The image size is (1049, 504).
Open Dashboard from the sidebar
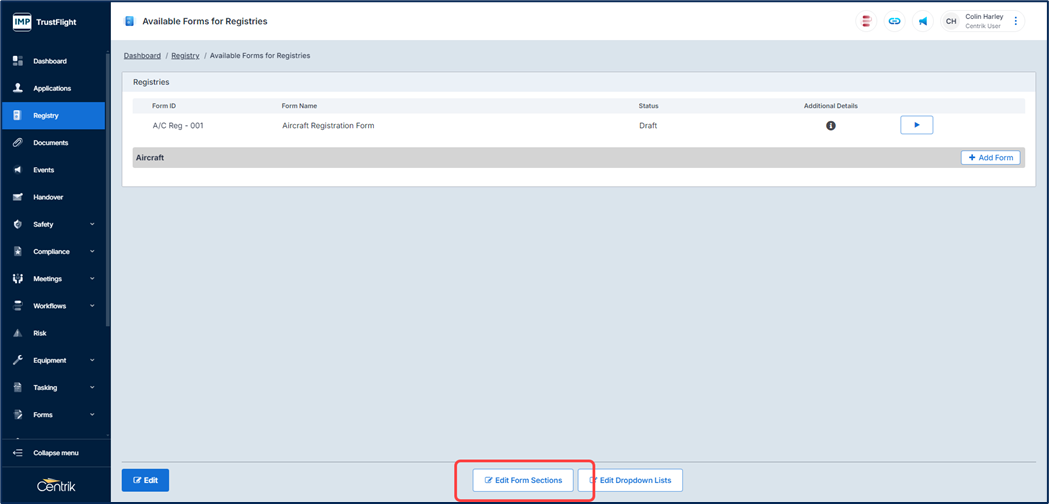tap(50, 61)
